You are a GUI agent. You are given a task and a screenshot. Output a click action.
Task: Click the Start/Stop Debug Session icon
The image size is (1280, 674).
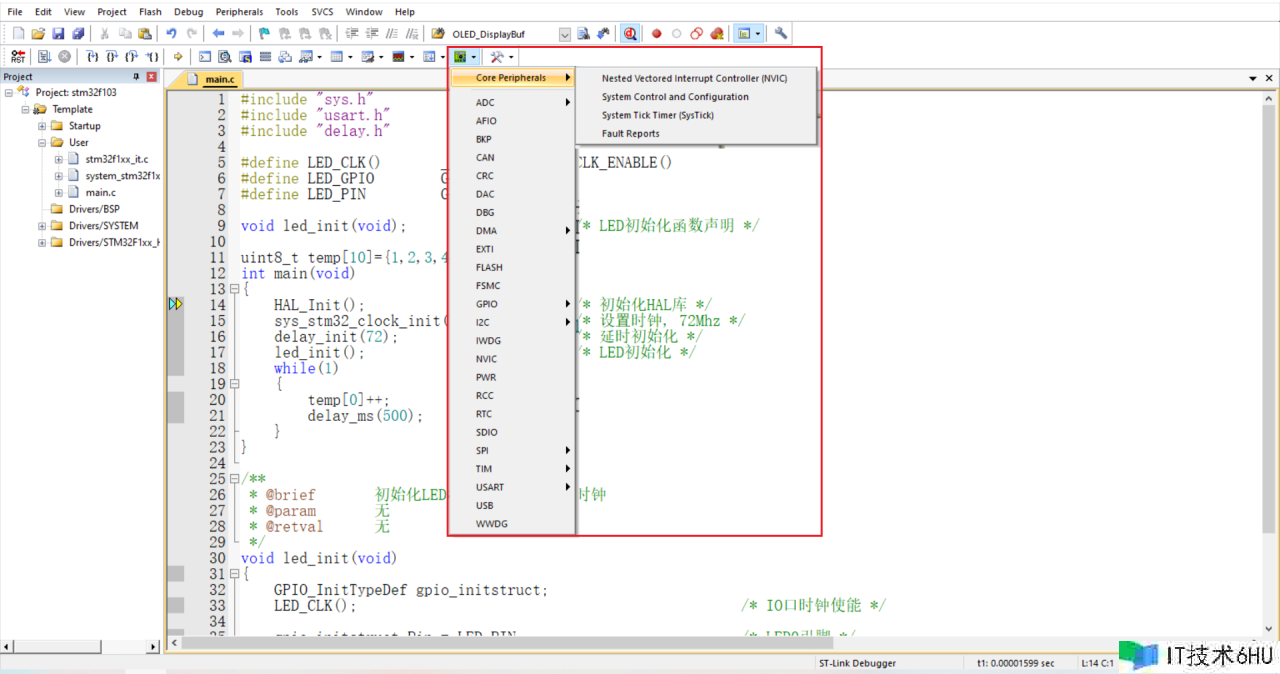tap(630, 34)
